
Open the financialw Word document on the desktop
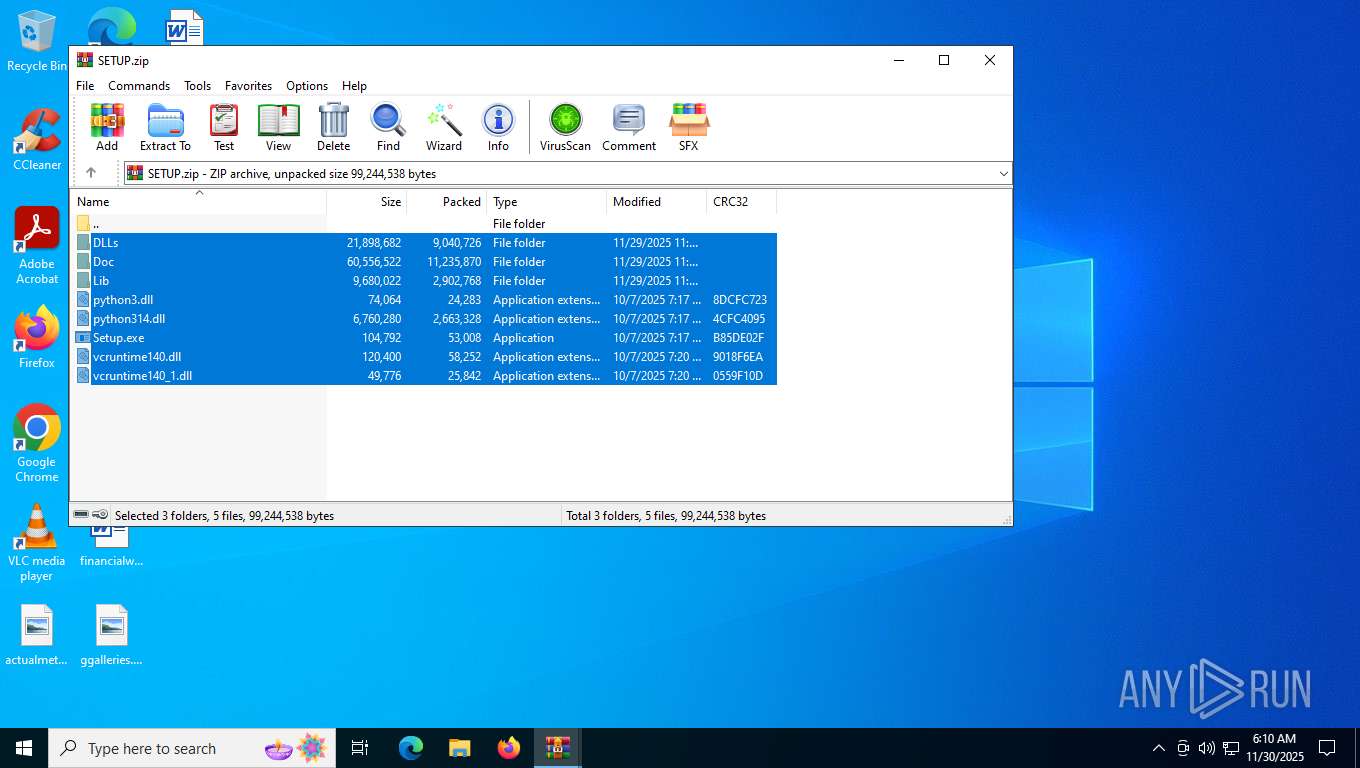tap(112, 546)
